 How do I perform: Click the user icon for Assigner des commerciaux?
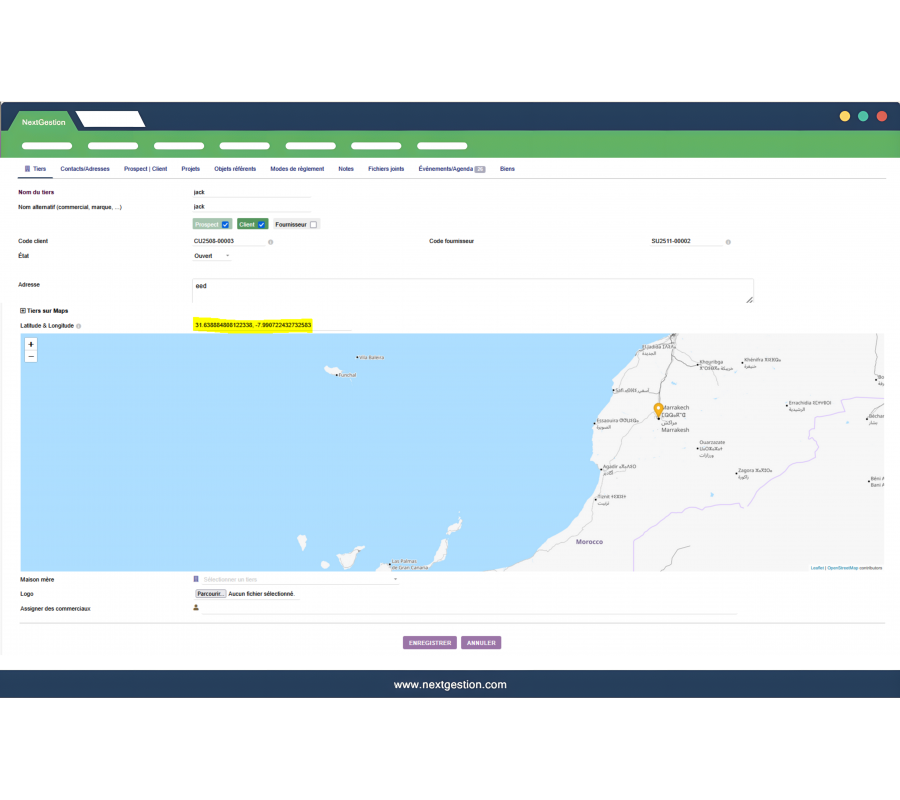click(x=196, y=607)
